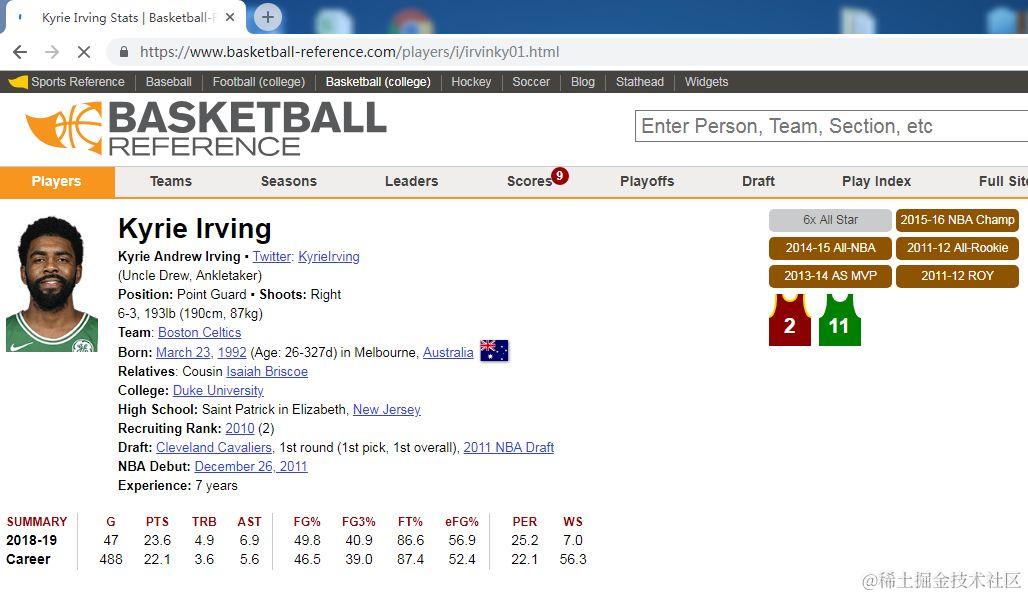Select the red number 2 jersey
This screenshot has height=597, width=1028.
pos(789,320)
